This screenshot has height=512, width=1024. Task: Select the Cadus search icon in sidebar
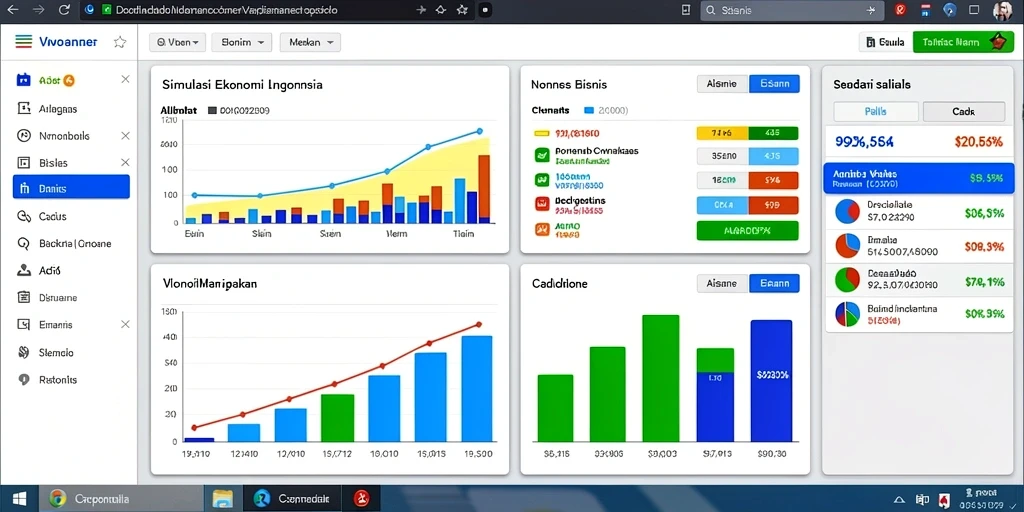pos(24,216)
